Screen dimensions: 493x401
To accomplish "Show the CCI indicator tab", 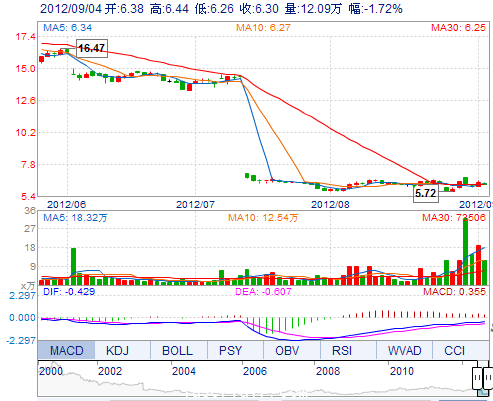I will click(x=461, y=350).
